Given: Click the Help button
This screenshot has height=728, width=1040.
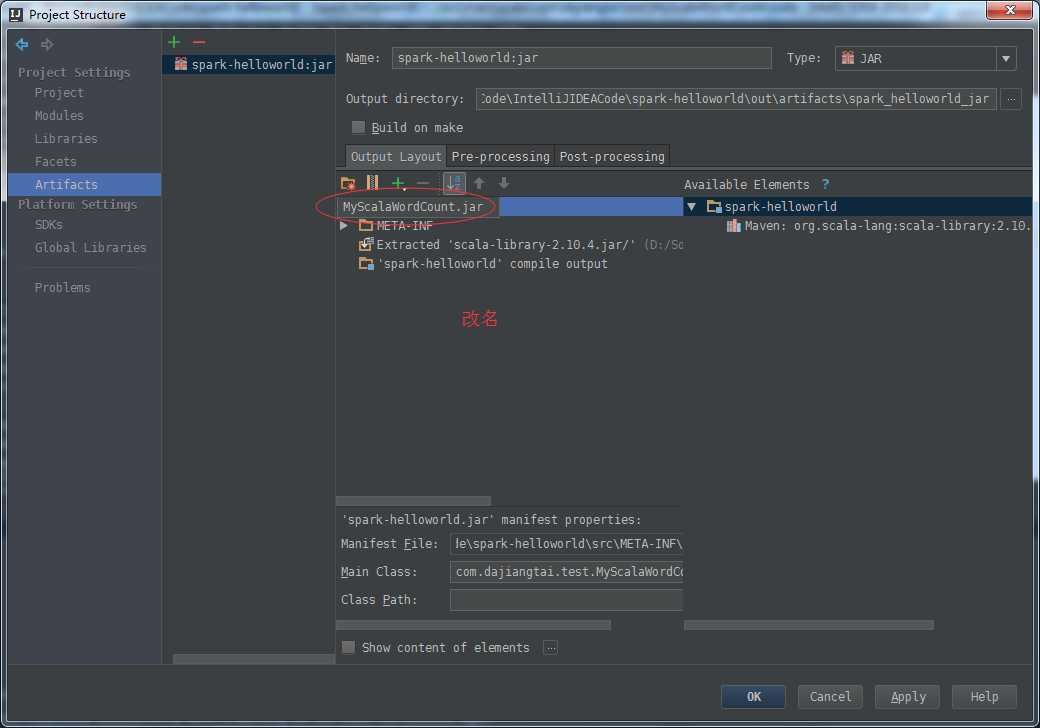Looking at the screenshot, I should click(x=984, y=697).
